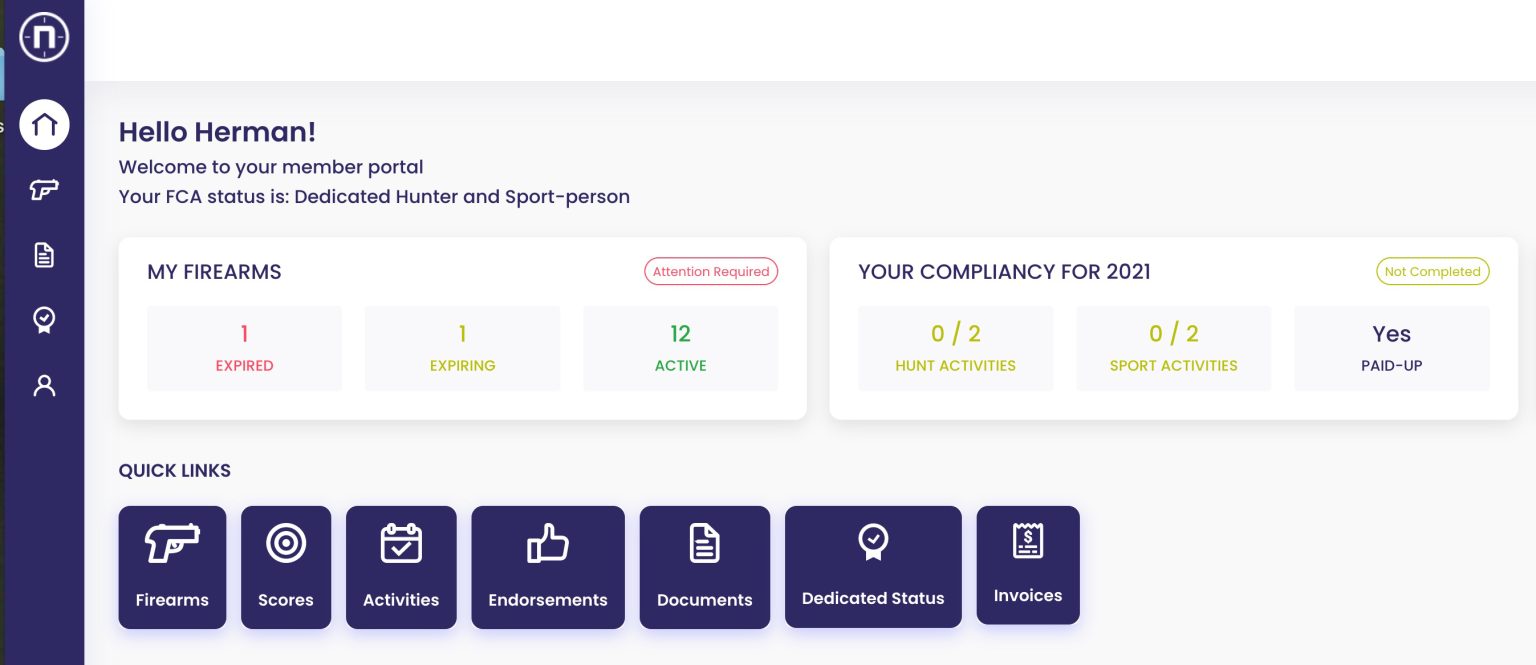Click the app logo in sidebar
Viewport: 1536px width, 665px height.
[x=44, y=37]
